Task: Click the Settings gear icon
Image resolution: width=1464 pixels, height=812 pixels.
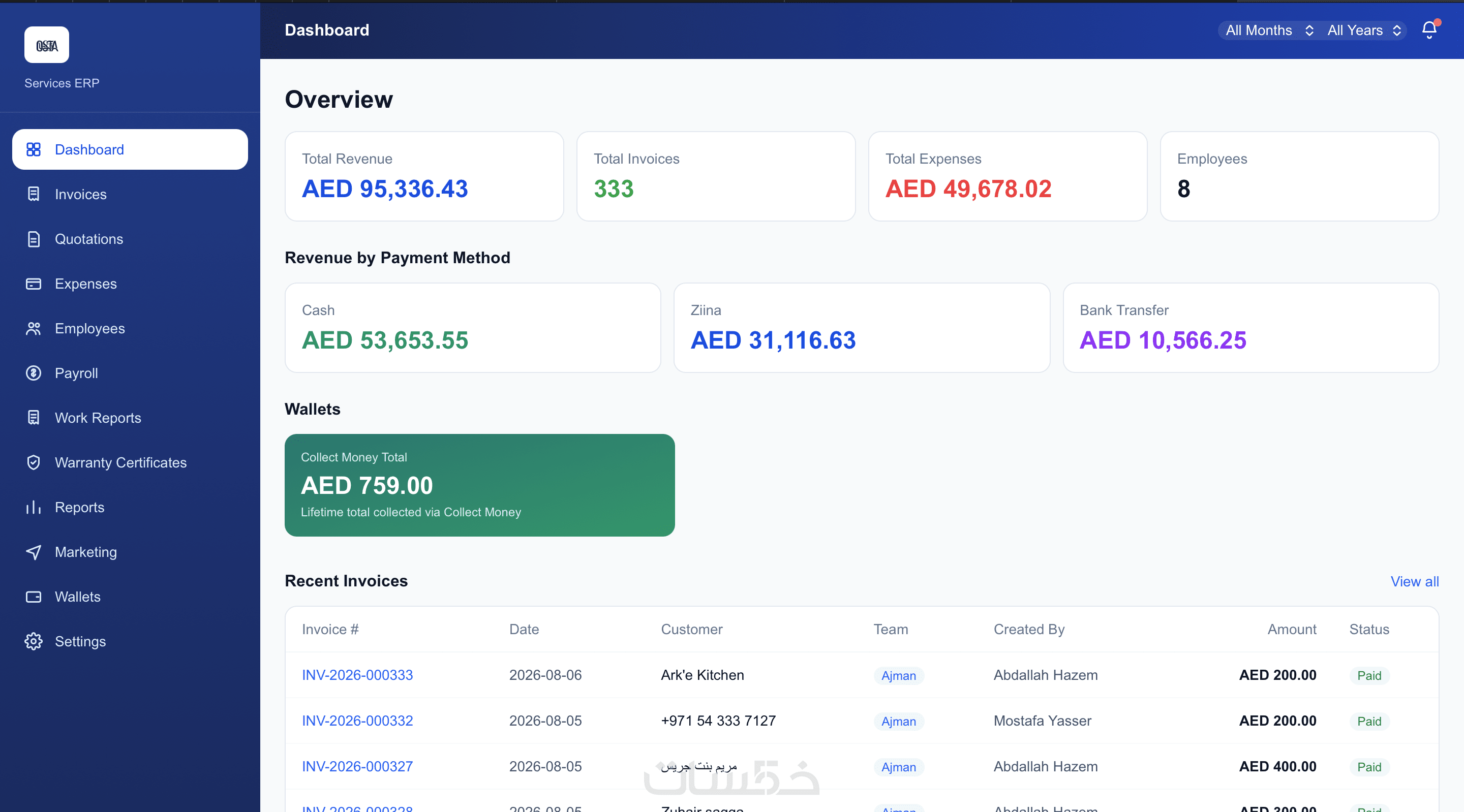Action: [34, 642]
